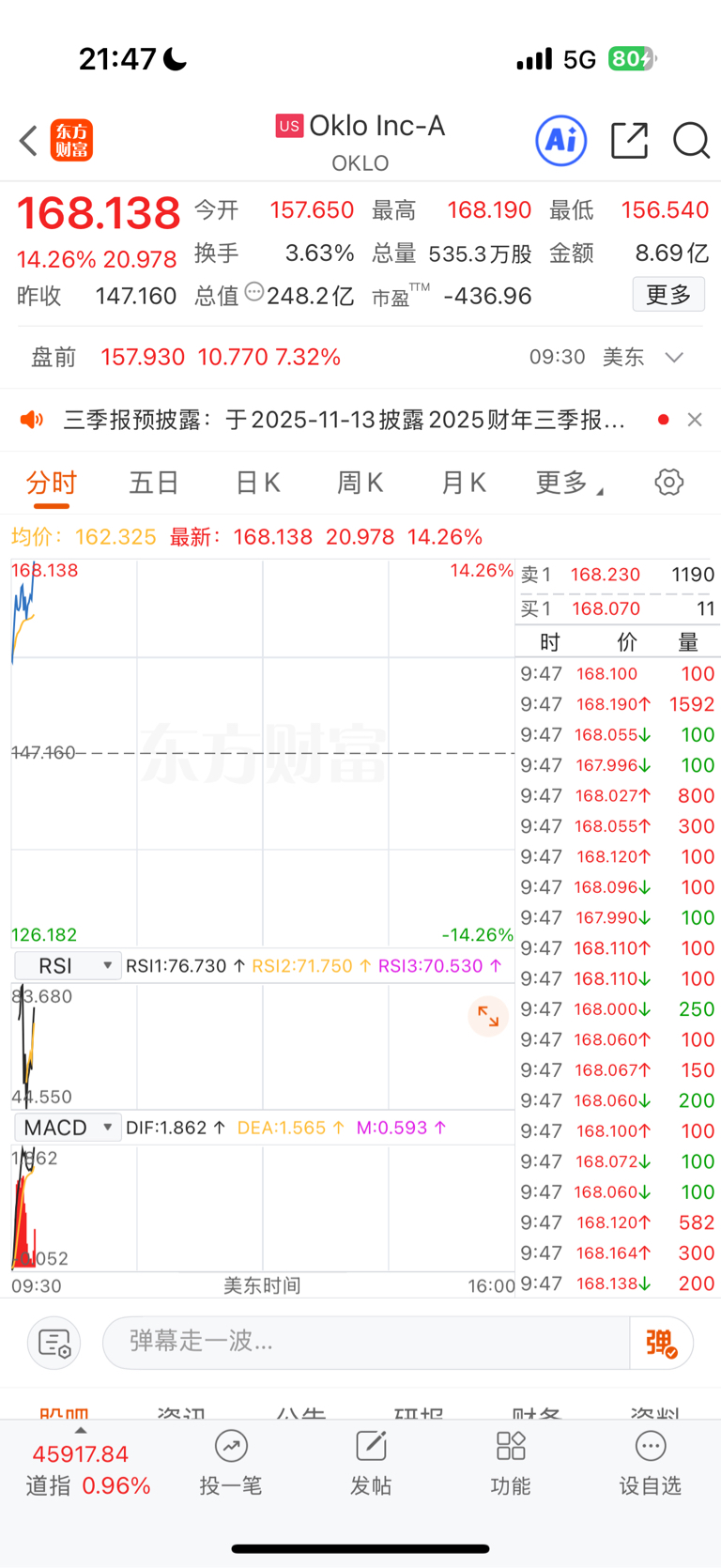Open the danmaku settings icon
The height and width of the screenshot is (1568, 721).
[x=54, y=1344]
